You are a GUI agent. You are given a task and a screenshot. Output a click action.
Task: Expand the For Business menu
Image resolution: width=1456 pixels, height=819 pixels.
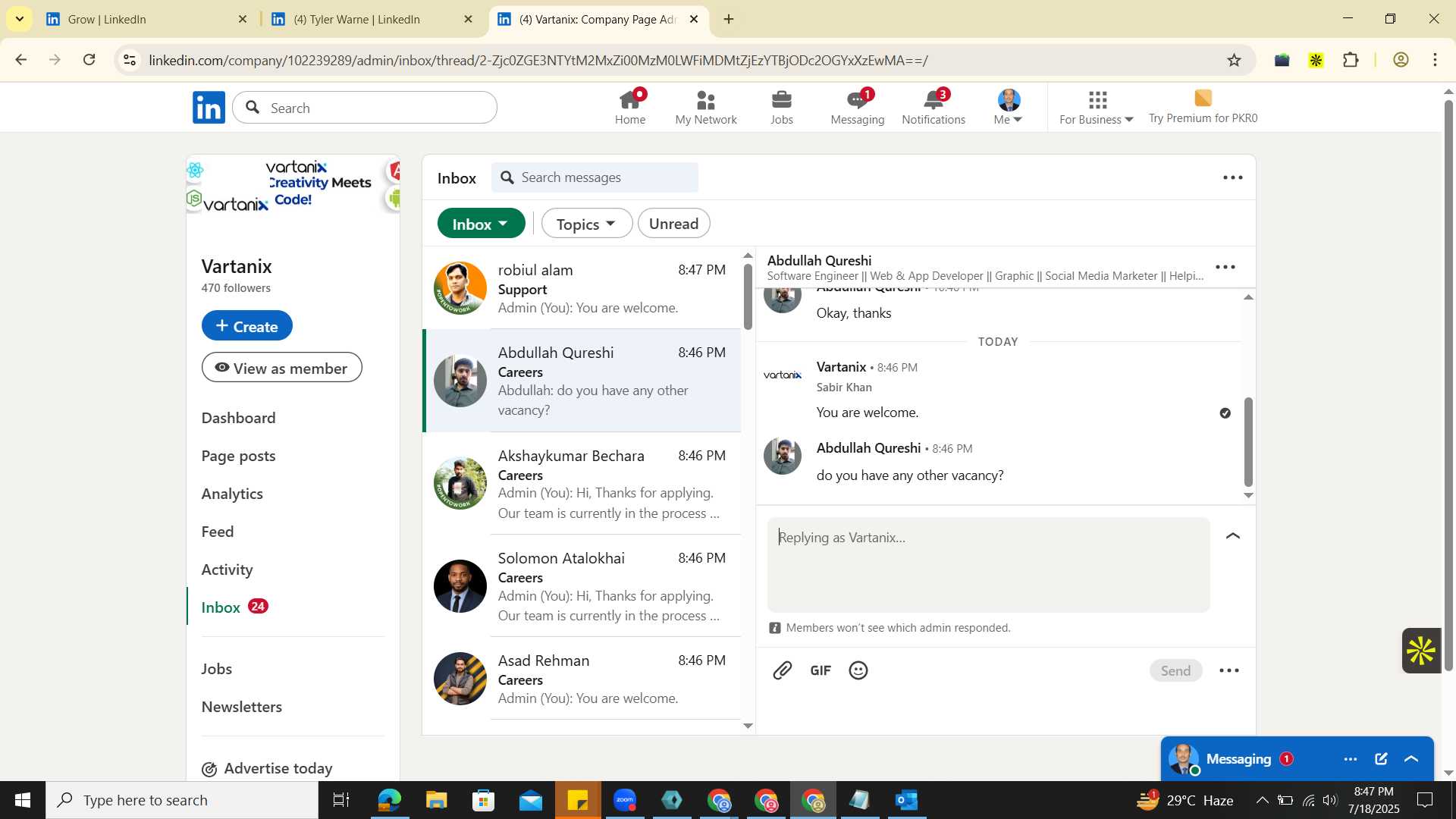[1097, 108]
